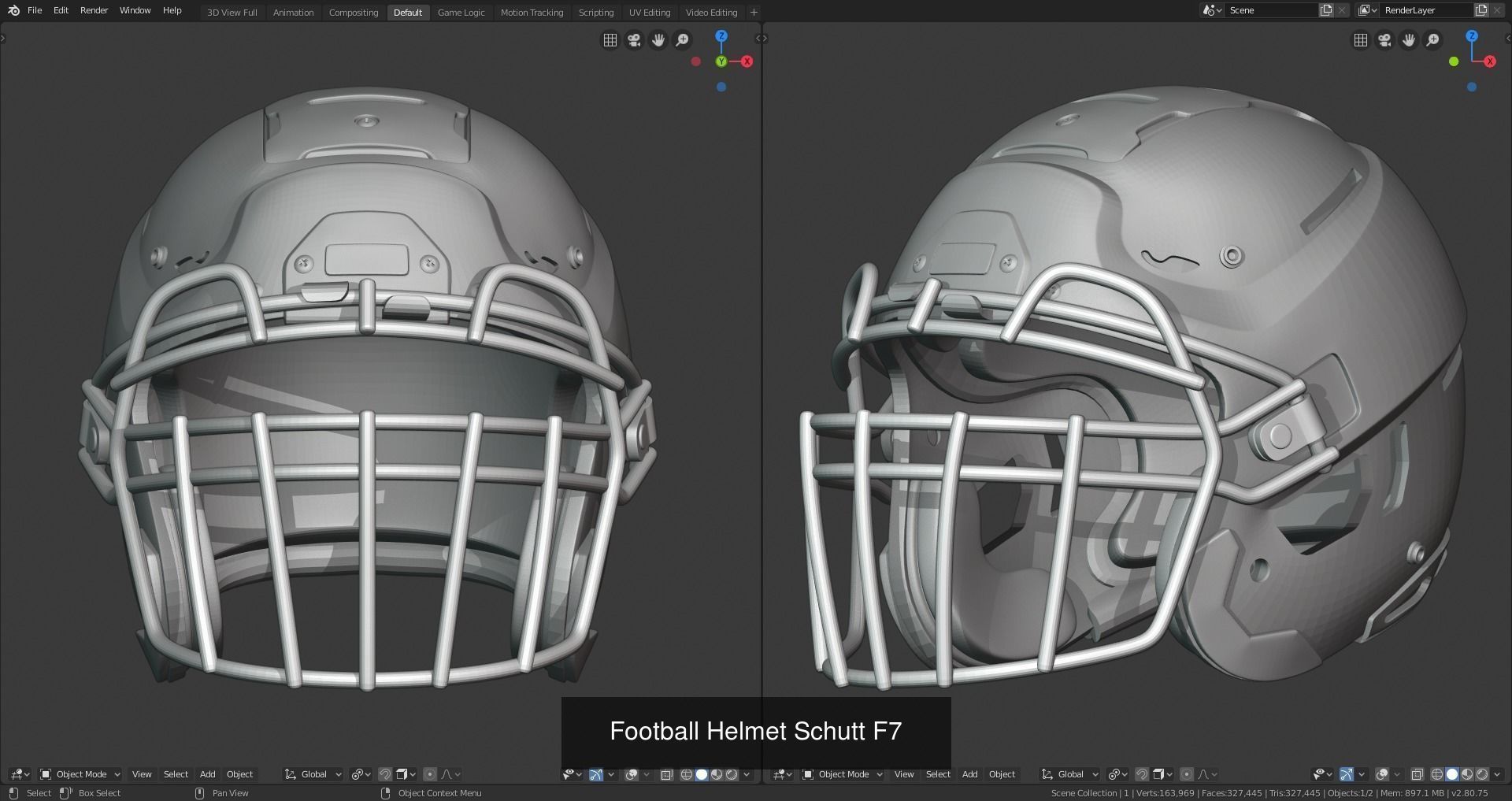Viewport: 1512px width, 801px height.
Task: Open View menu in left viewport header
Action: 142,774
